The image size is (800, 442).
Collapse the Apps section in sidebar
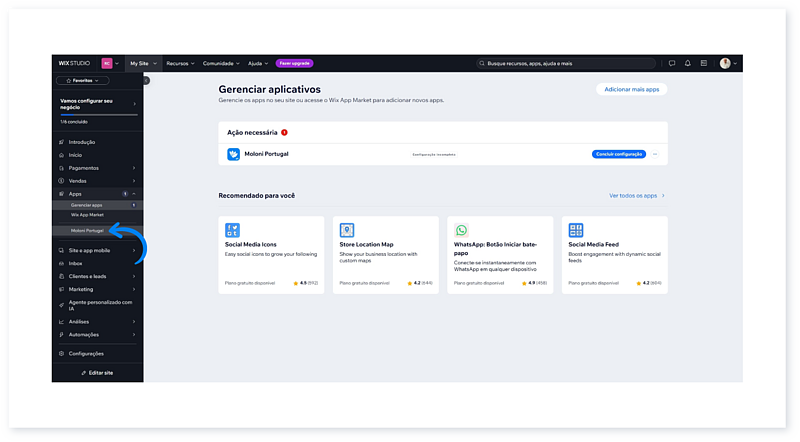tap(134, 193)
